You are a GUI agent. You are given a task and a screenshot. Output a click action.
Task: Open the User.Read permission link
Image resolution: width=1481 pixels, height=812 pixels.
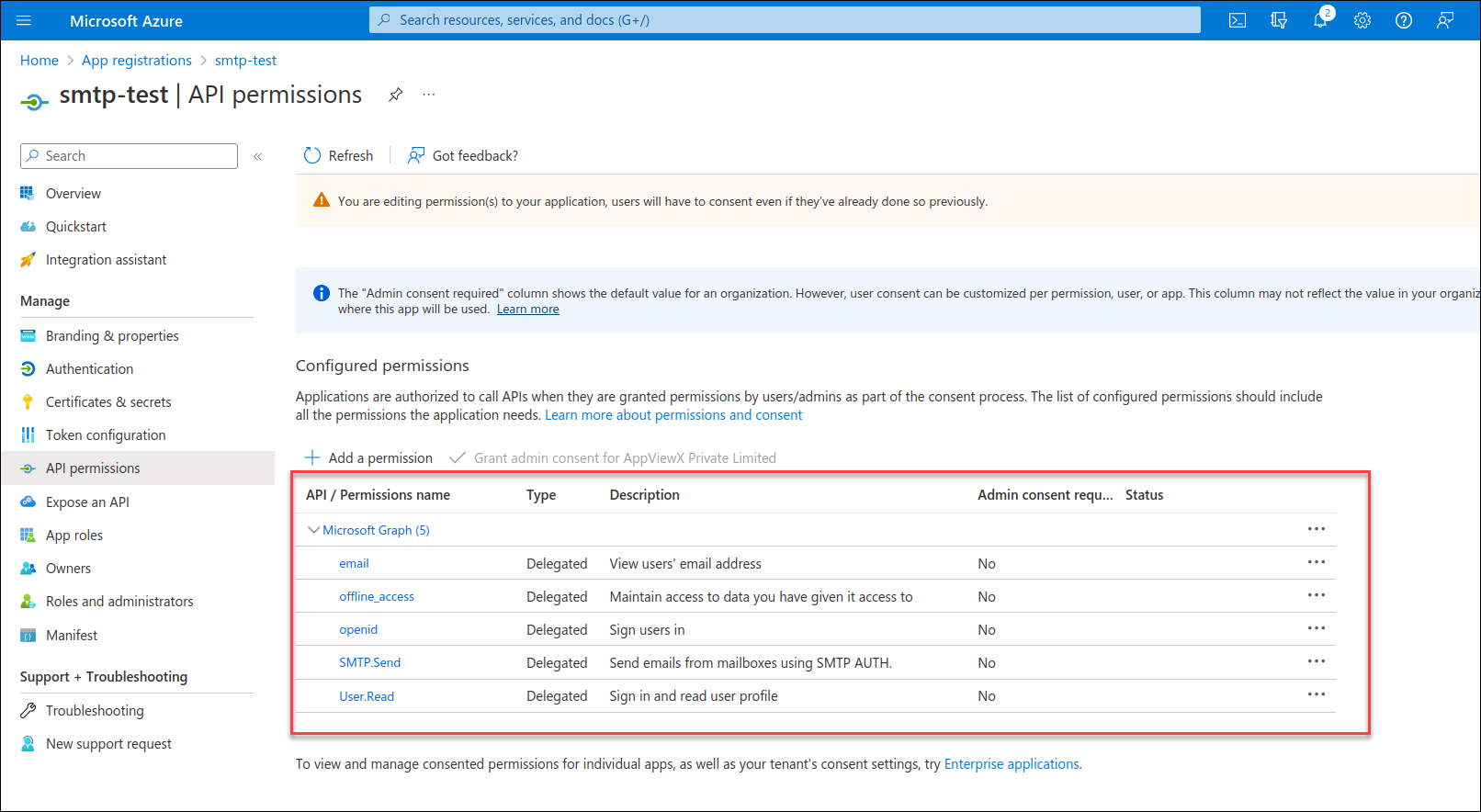(367, 696)
